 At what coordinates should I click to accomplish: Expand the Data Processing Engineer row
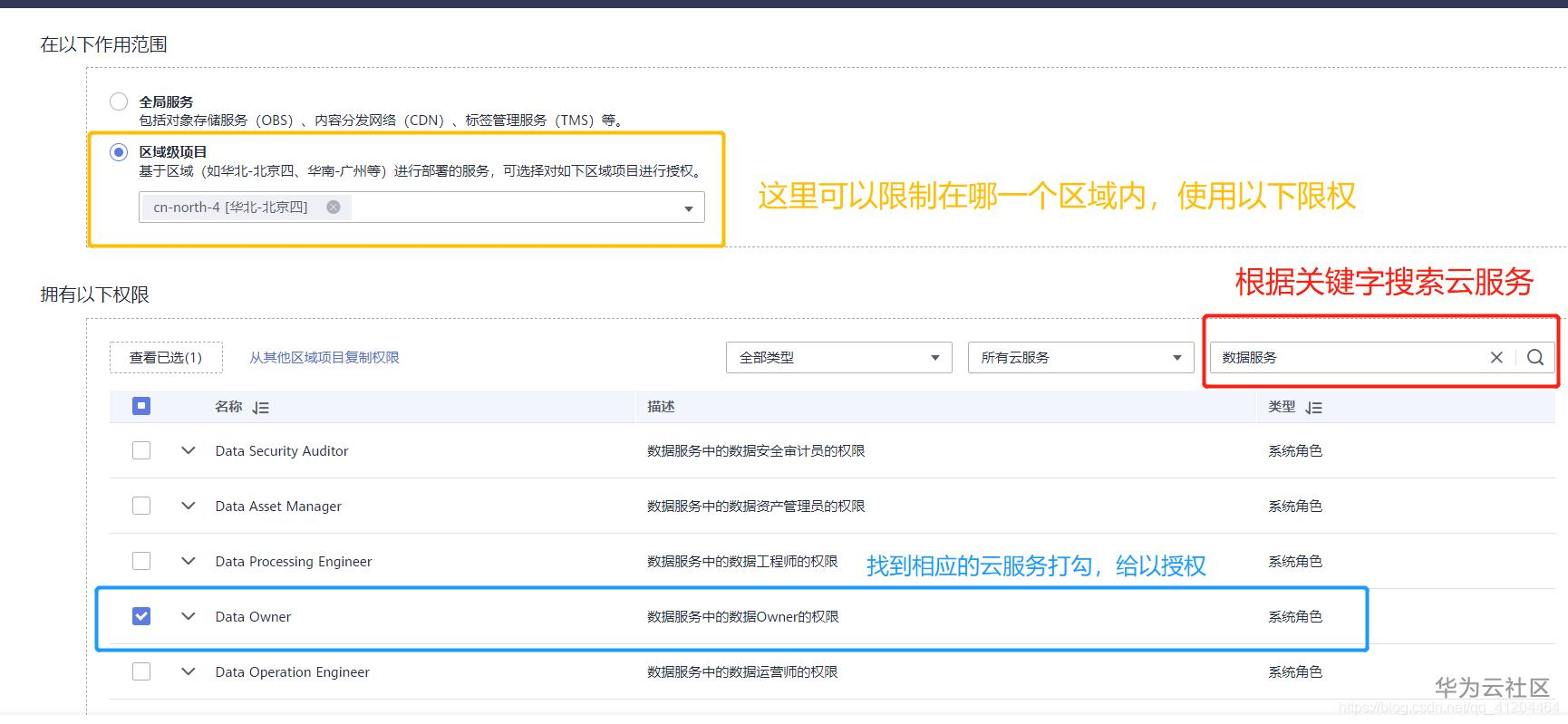(189, 561)
